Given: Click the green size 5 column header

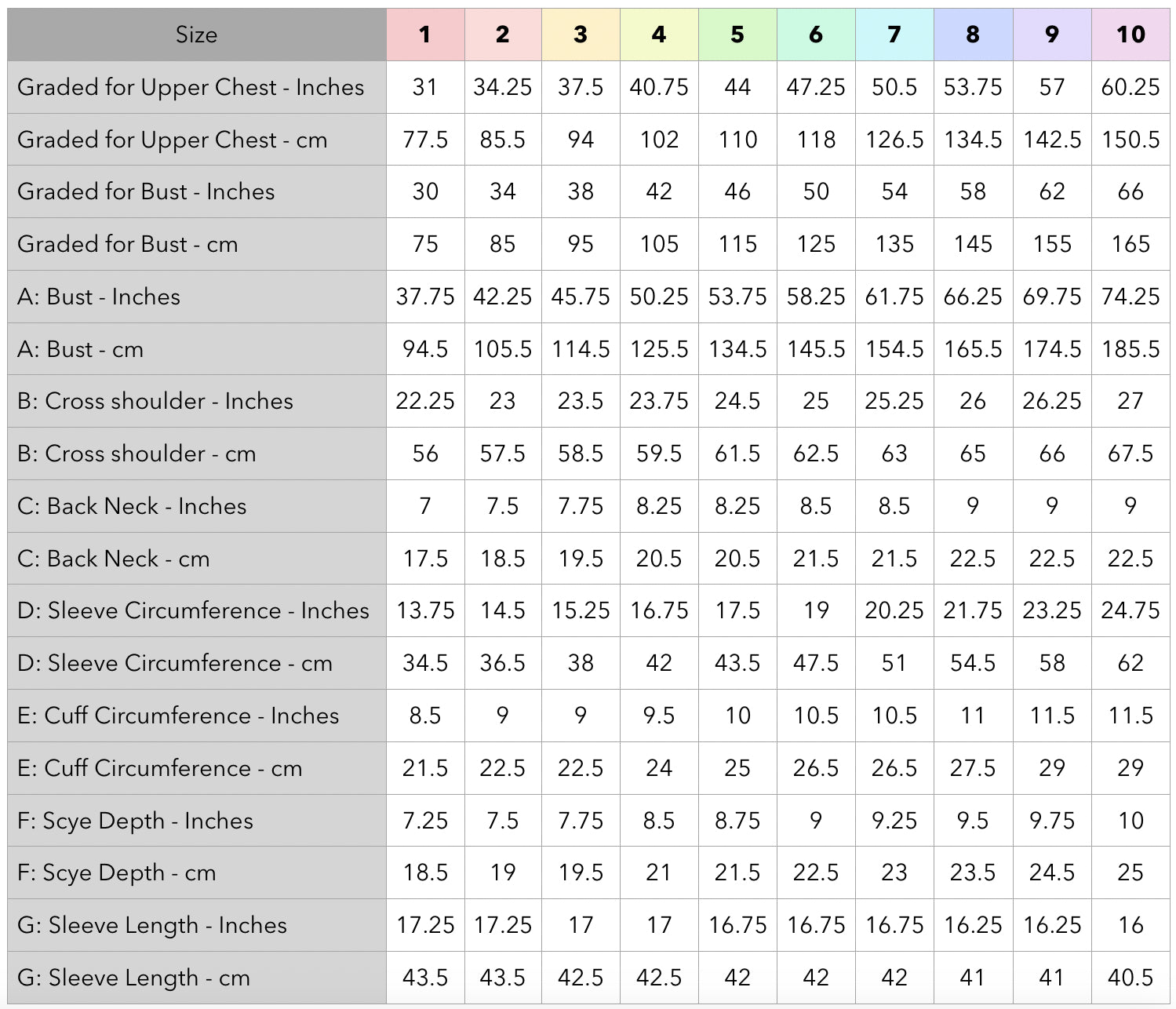Looking at the screenshot, I should [737, 35].
